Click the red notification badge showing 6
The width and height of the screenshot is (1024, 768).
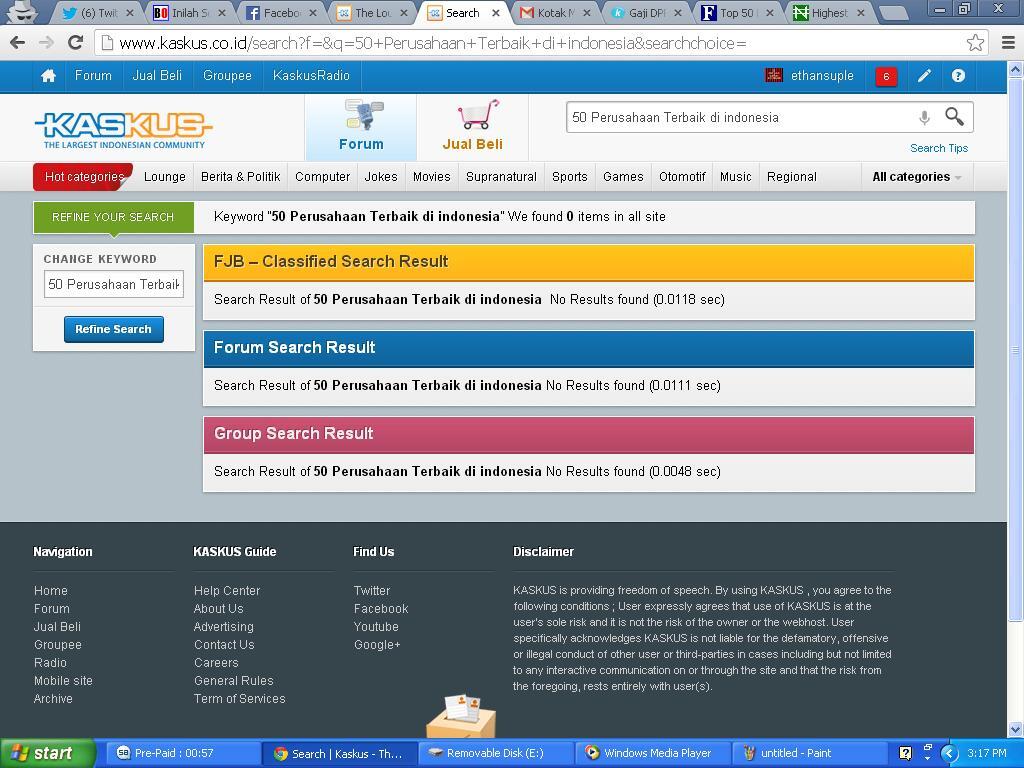(886, 76)
